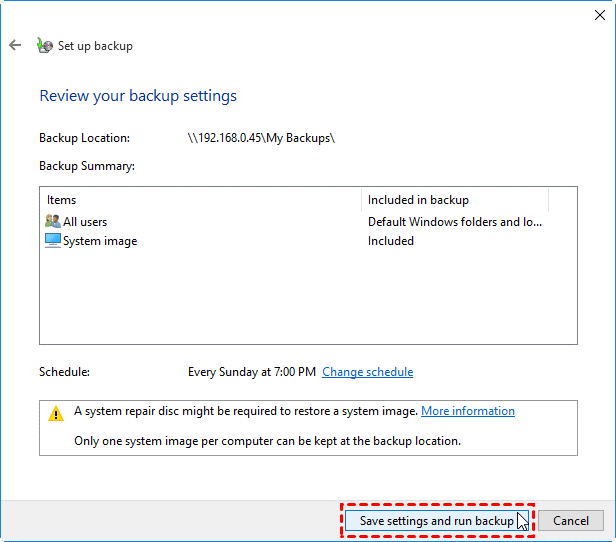Click the Included status for System image
The image size is (616, 542).
coord(391,241)
